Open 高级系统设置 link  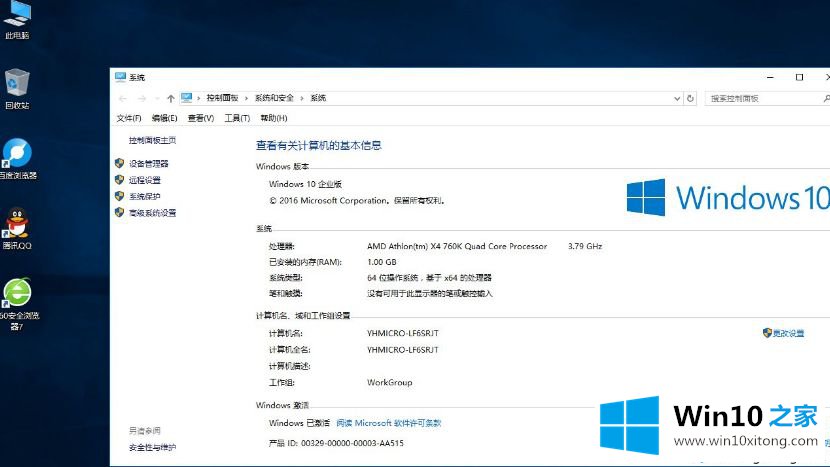[152, 213]
